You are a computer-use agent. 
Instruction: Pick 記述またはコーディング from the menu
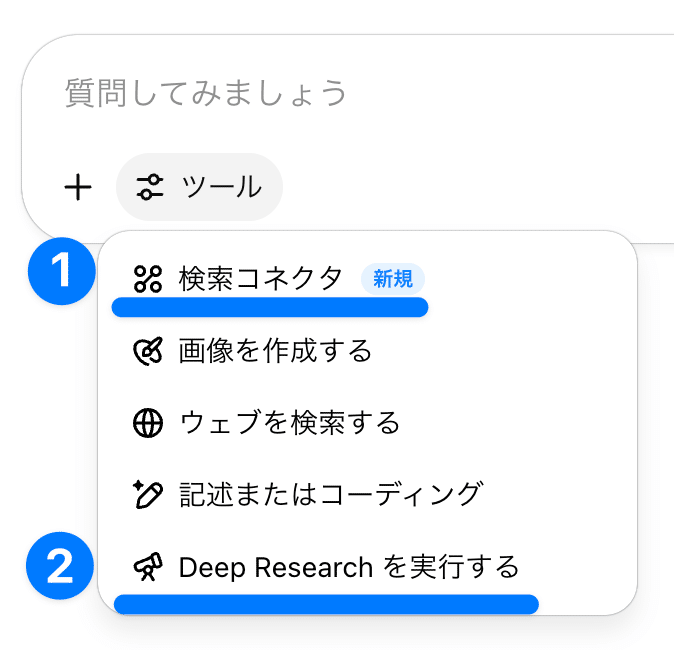(x=330, y=494)
